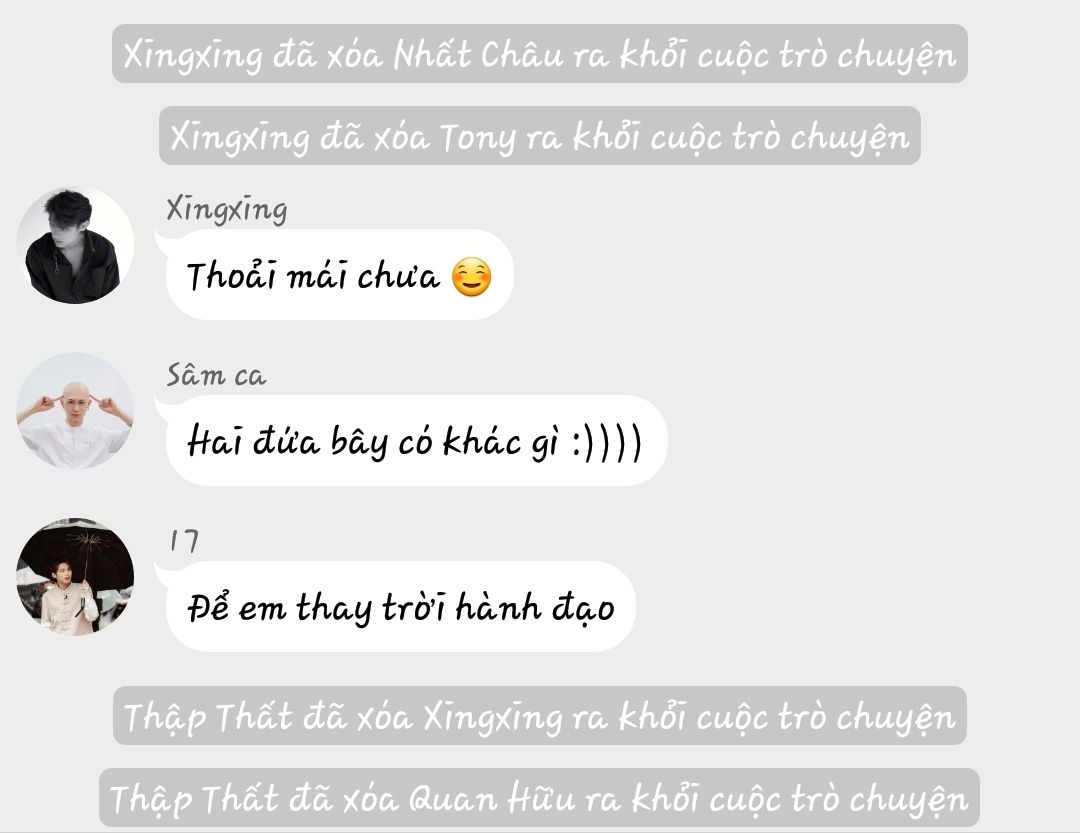Viewport: 1080px width, 833px height.
Task: Click the word 'hành đạo' in 17's message
Action: click(x=535, y=608)
